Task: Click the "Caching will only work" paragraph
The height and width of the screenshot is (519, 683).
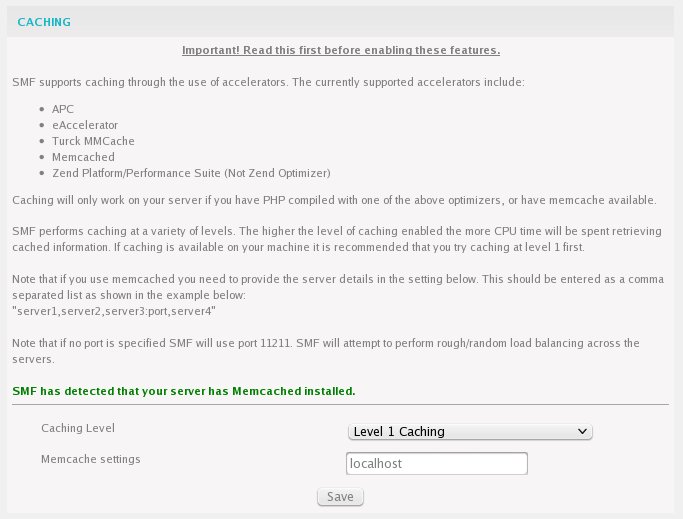Action: [x=334, y=200]
